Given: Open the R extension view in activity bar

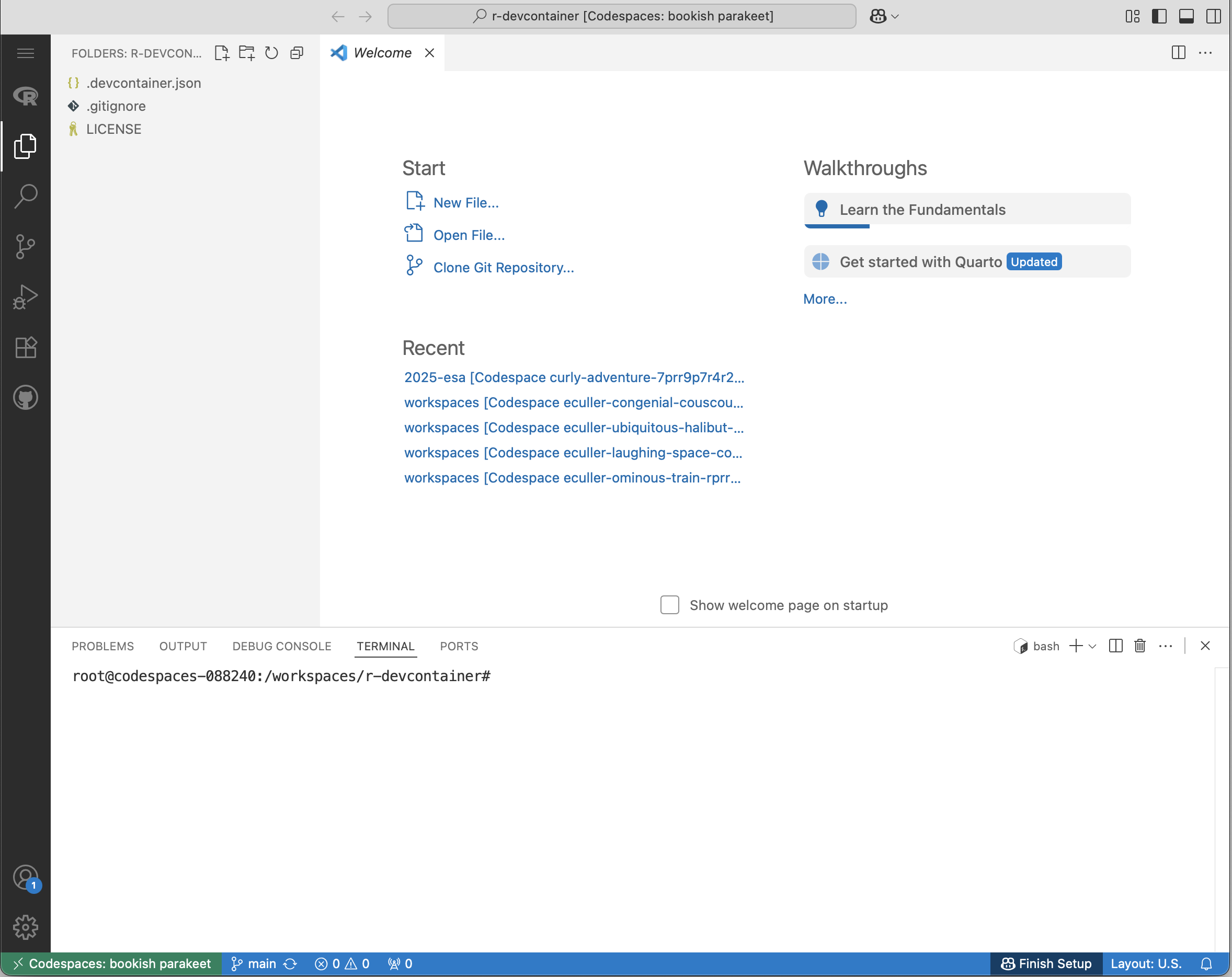Looking at the screenshot, I should click(x=25, y=96).
